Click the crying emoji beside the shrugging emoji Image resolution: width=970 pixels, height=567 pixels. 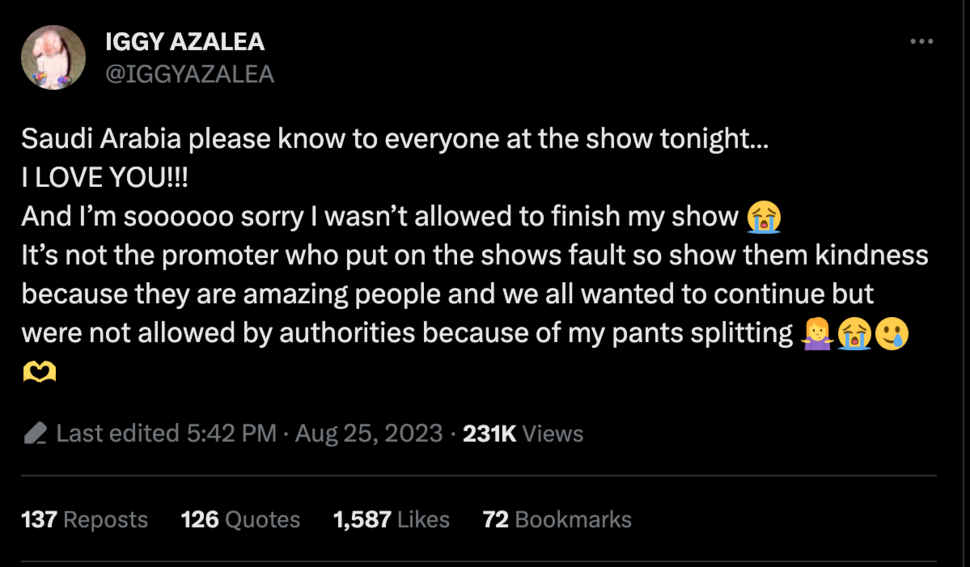click(853, 332)
